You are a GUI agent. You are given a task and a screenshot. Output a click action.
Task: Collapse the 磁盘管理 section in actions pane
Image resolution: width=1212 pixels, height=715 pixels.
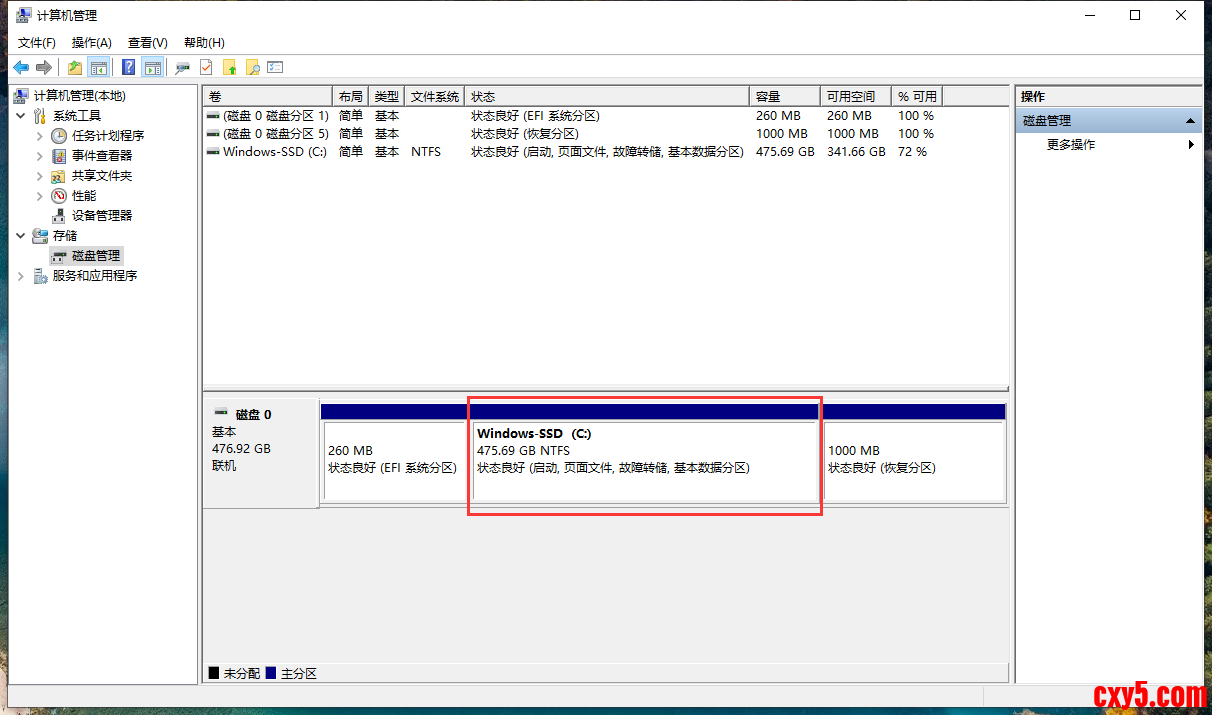click(x=1190, y=121)
